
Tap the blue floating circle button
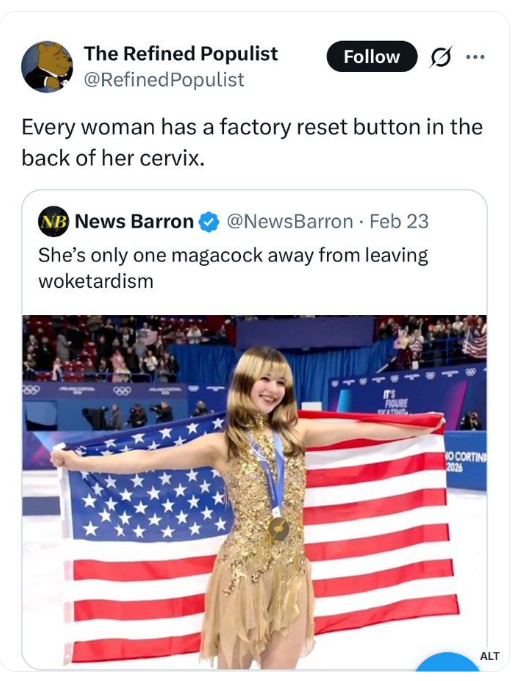pyautogui.click(x=447, y=662)
